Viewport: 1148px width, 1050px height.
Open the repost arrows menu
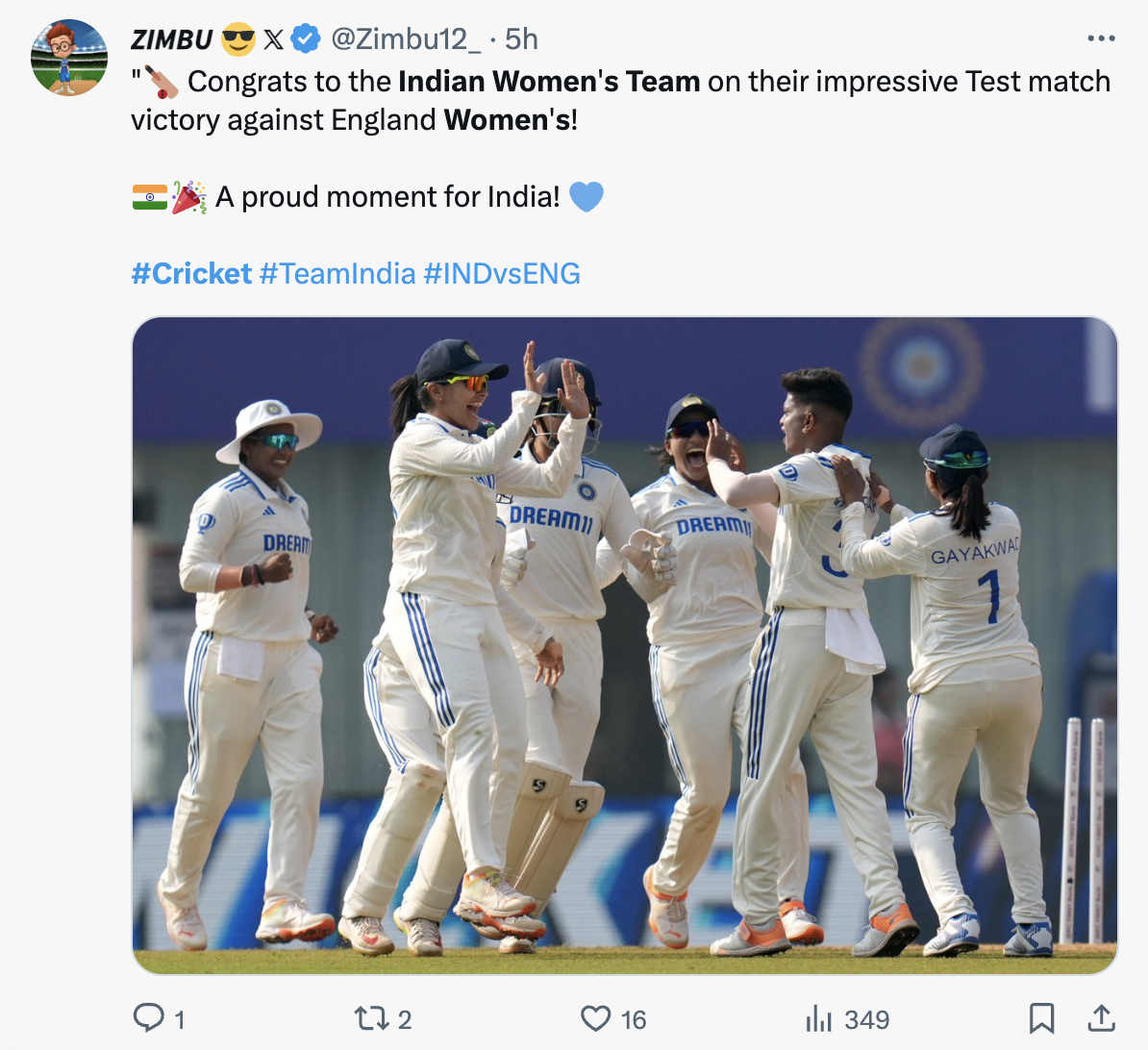(x=370, y=1018)
